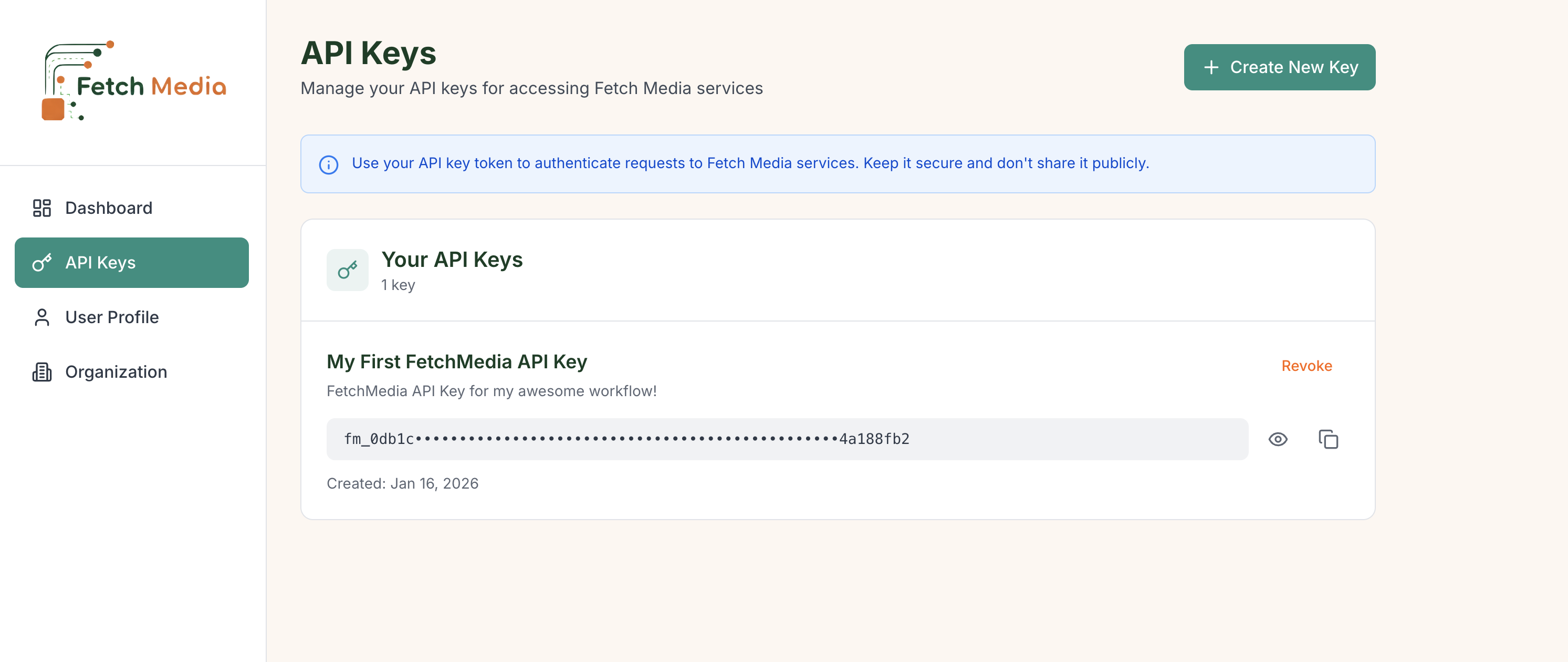Image resolution: width=1568 pixels, height=662 pixels.
Task: Click the API Keys key icon in sidebar
Action: 41,263
